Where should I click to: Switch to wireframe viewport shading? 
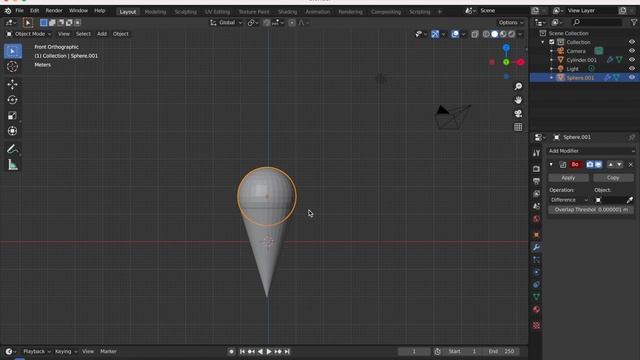[486, 34]
